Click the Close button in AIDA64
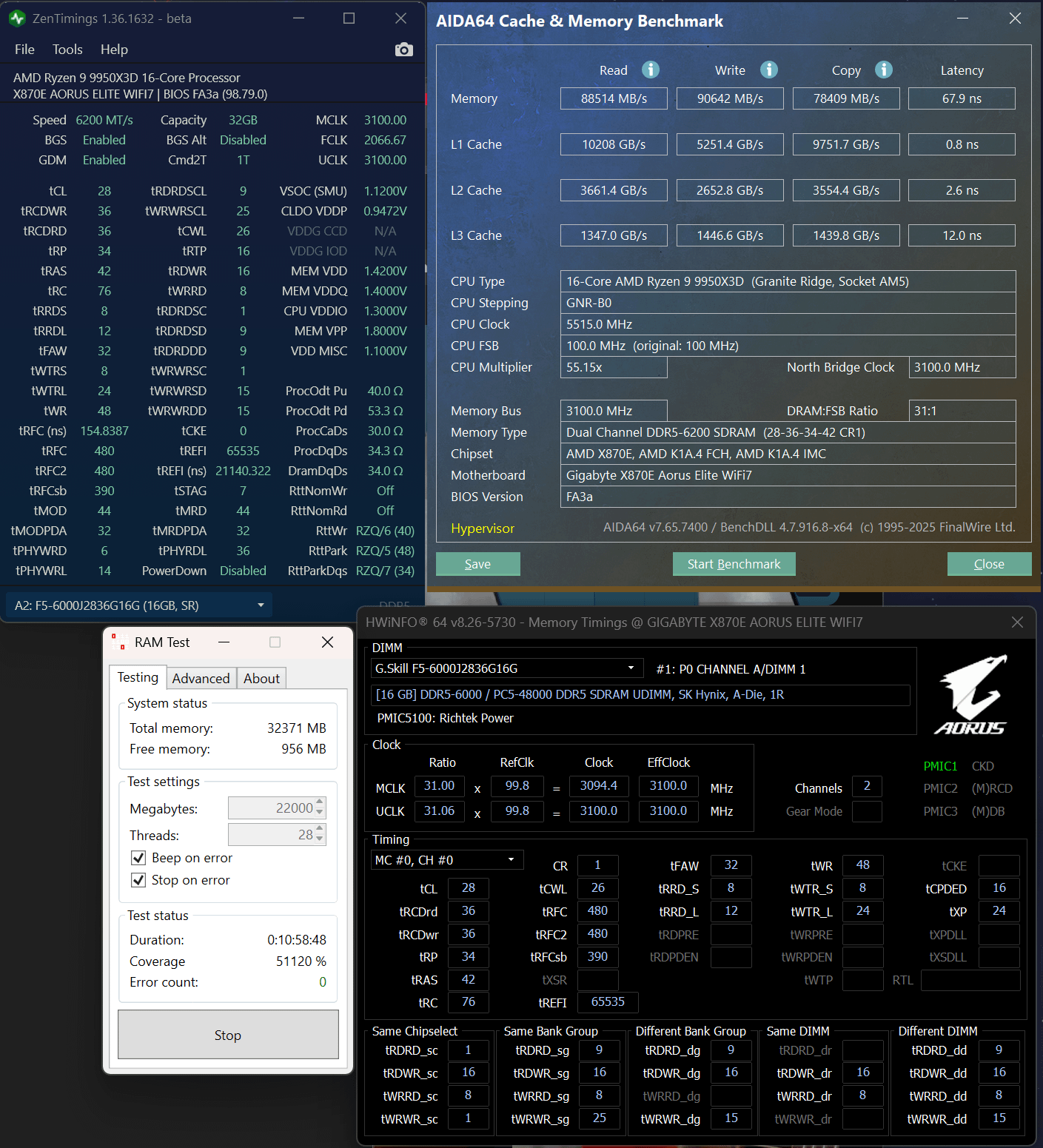This screenshot has height=1148, width=1043. coord(989,564)
